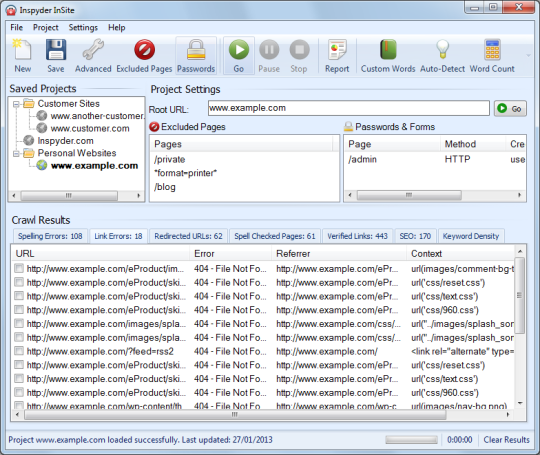This screenshot has height=455, width=540.
Task: Sort results by the Context column header
Action: point(460,254)
